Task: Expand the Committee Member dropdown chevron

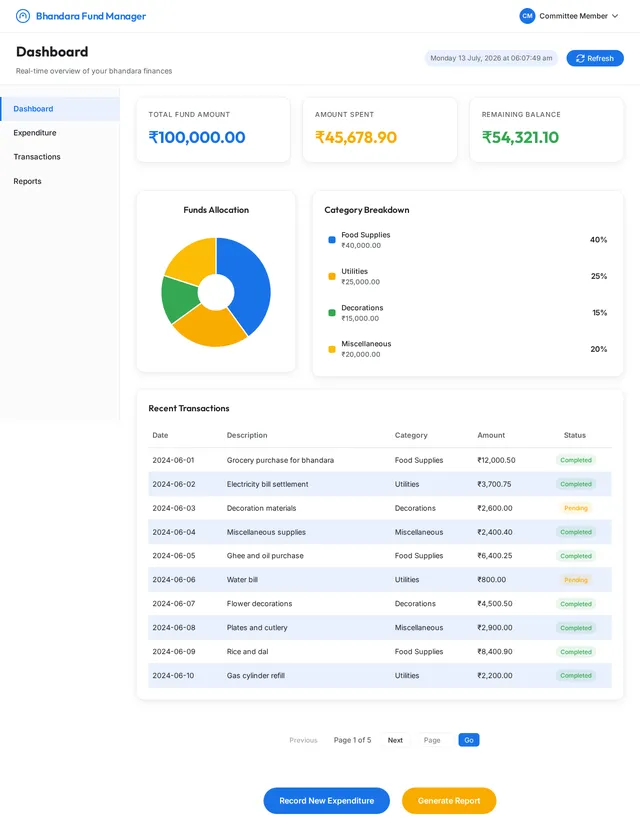Action: (615, 16)
